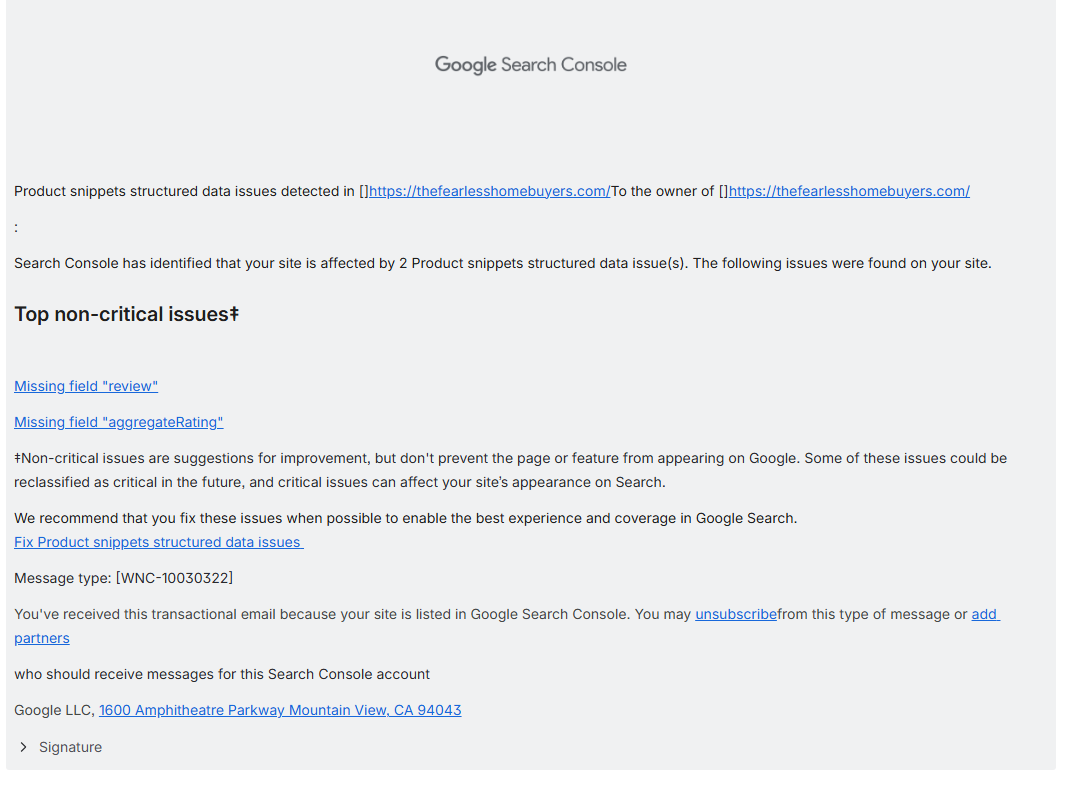Screen dimensions: 1077x790
Task: Click "who should receive messages" line
Action: (x=222, y=675)
